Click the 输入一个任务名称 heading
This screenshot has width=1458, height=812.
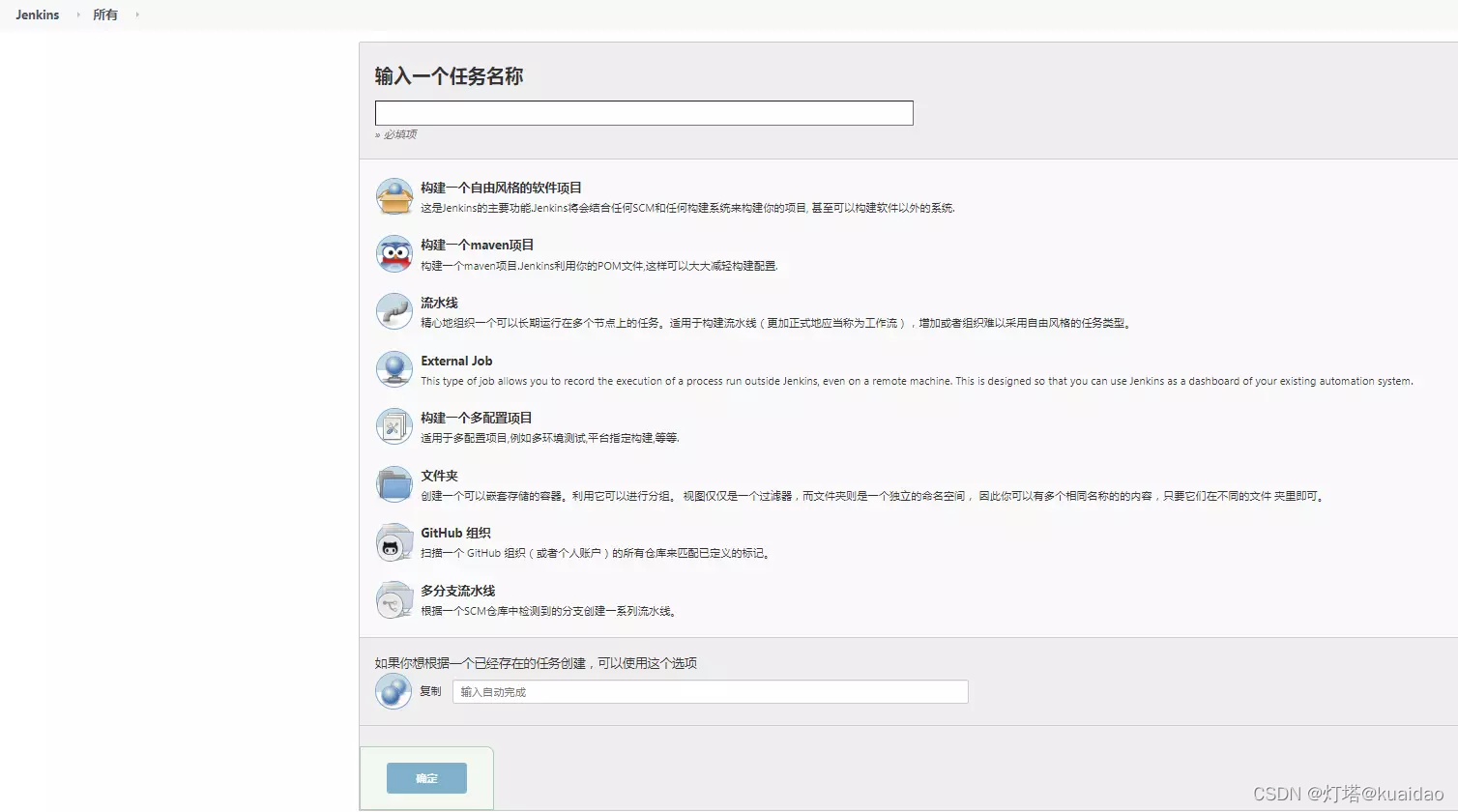[x=449, y=76]
